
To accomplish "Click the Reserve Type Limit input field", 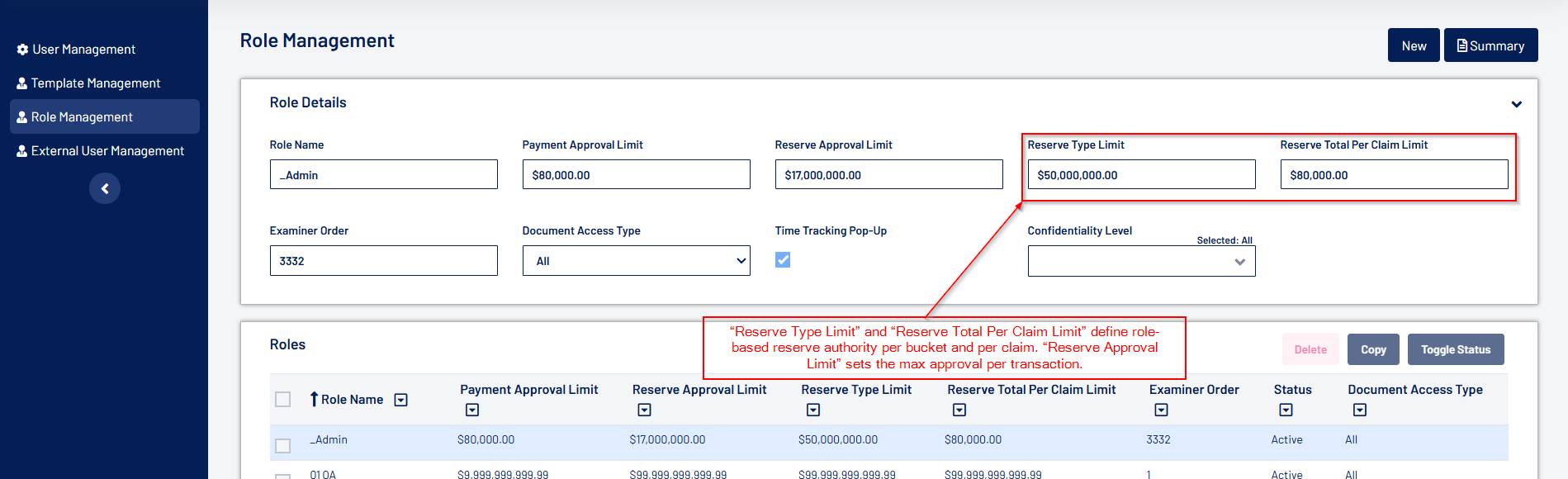I will pos(1141,175).
